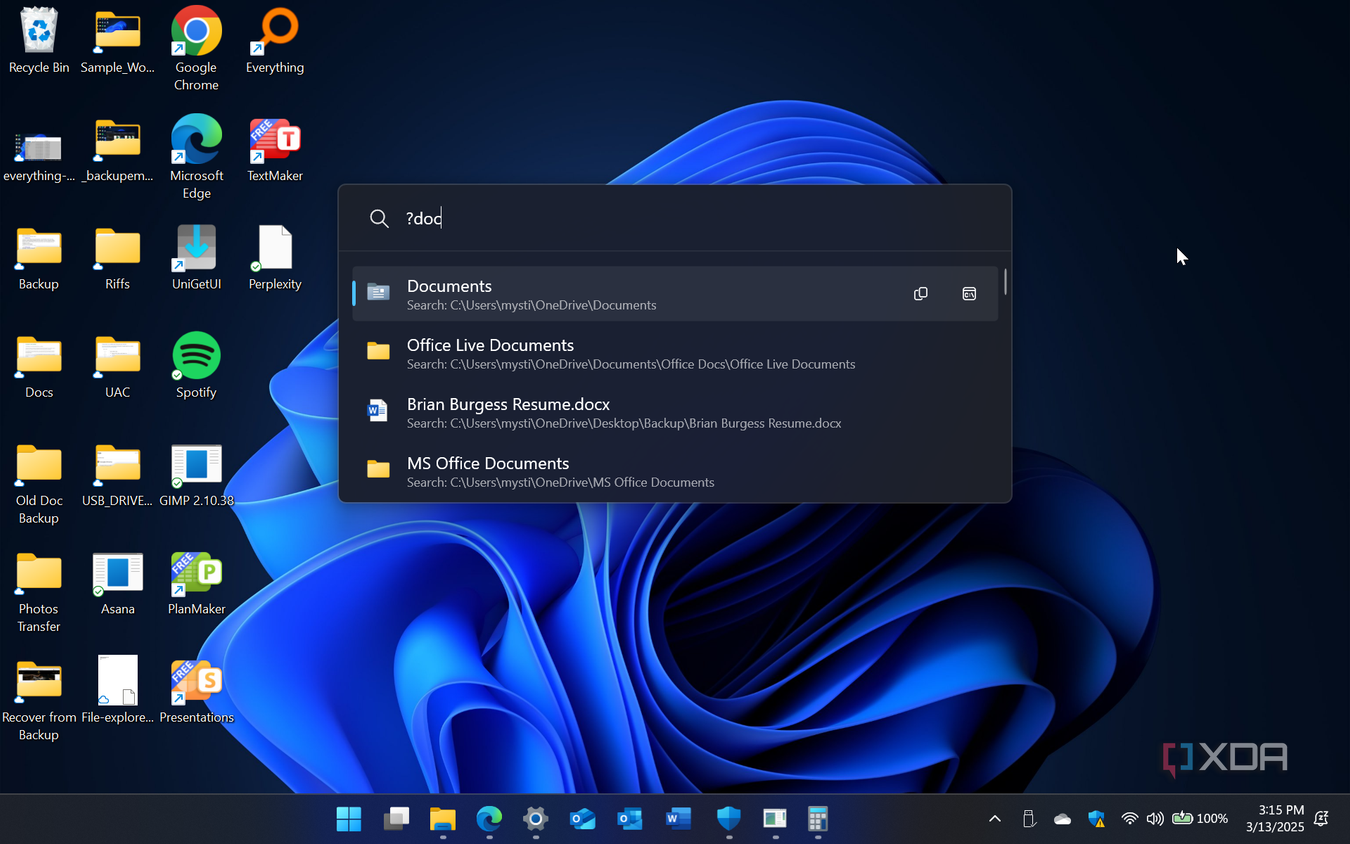Open Windows Security shield on taskbar
The width and height of the screenshot is (1350, 844).
(728, 819)
